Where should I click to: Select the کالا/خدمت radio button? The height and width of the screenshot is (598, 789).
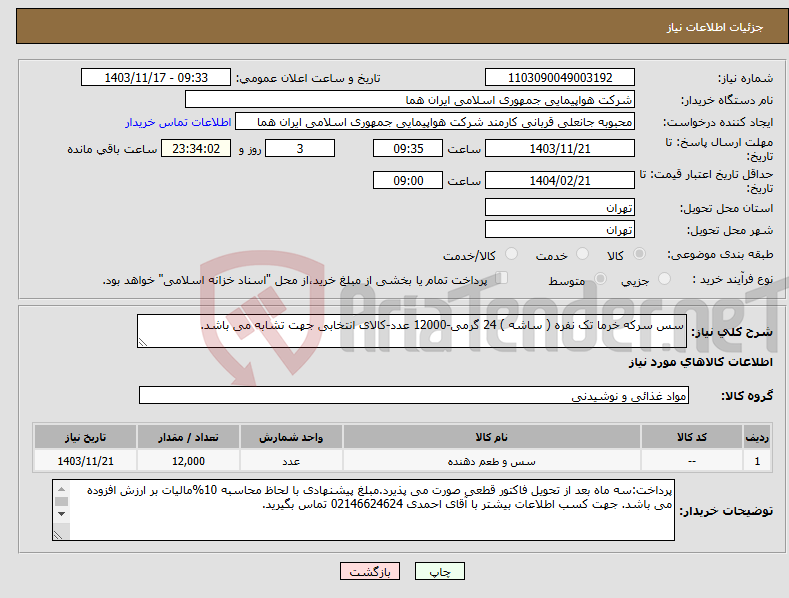pos(511,254)
